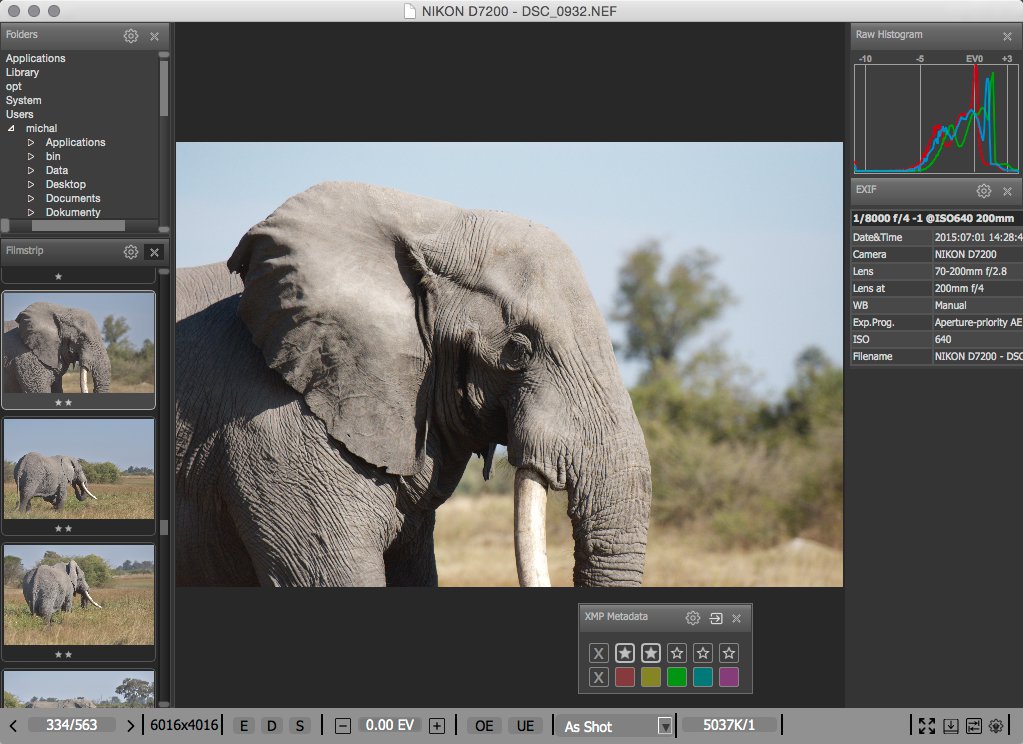This screenshot has width=1023, height=744.
Task: Apply the cyan color label
Action: pyautogui.click(x=703, y=677)
